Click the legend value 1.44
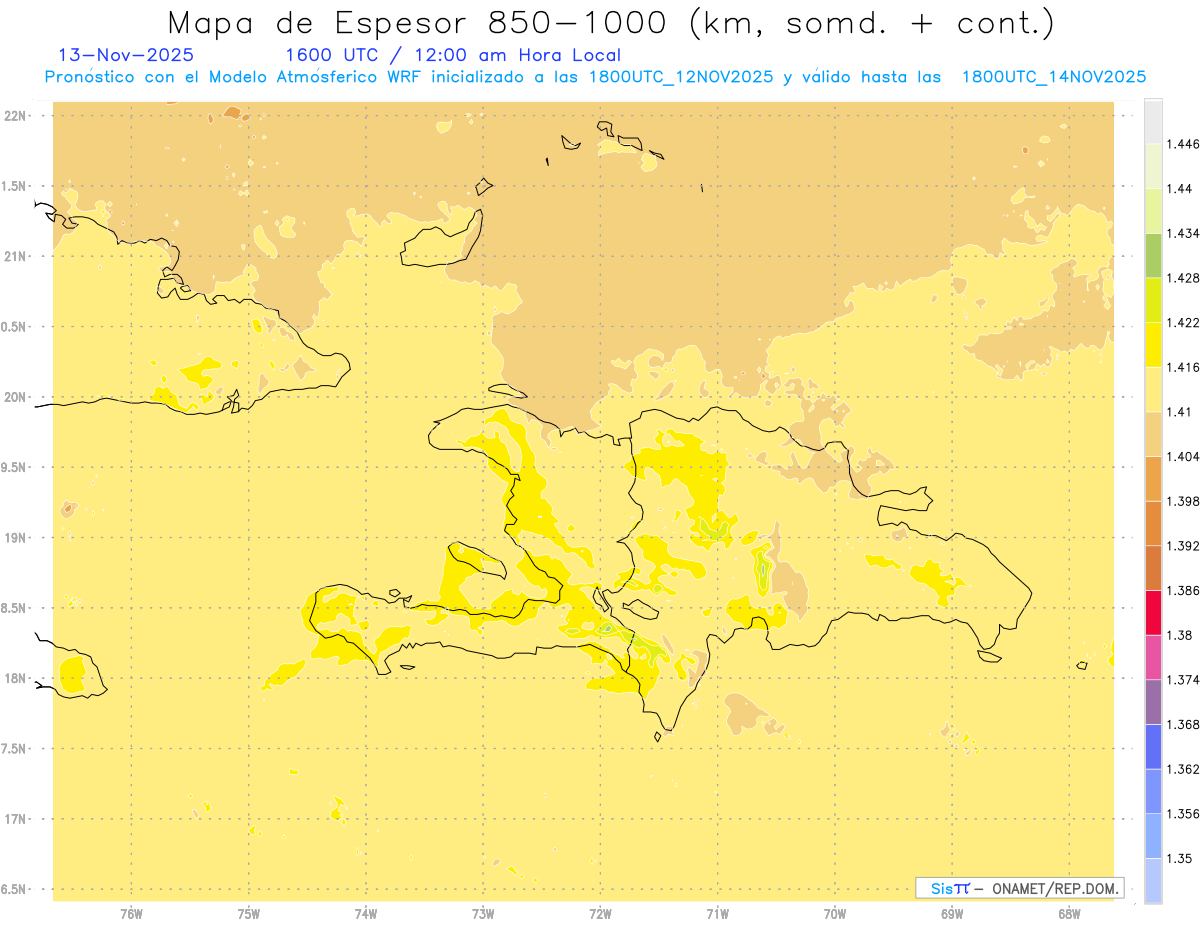 [x=1177, y=189]
